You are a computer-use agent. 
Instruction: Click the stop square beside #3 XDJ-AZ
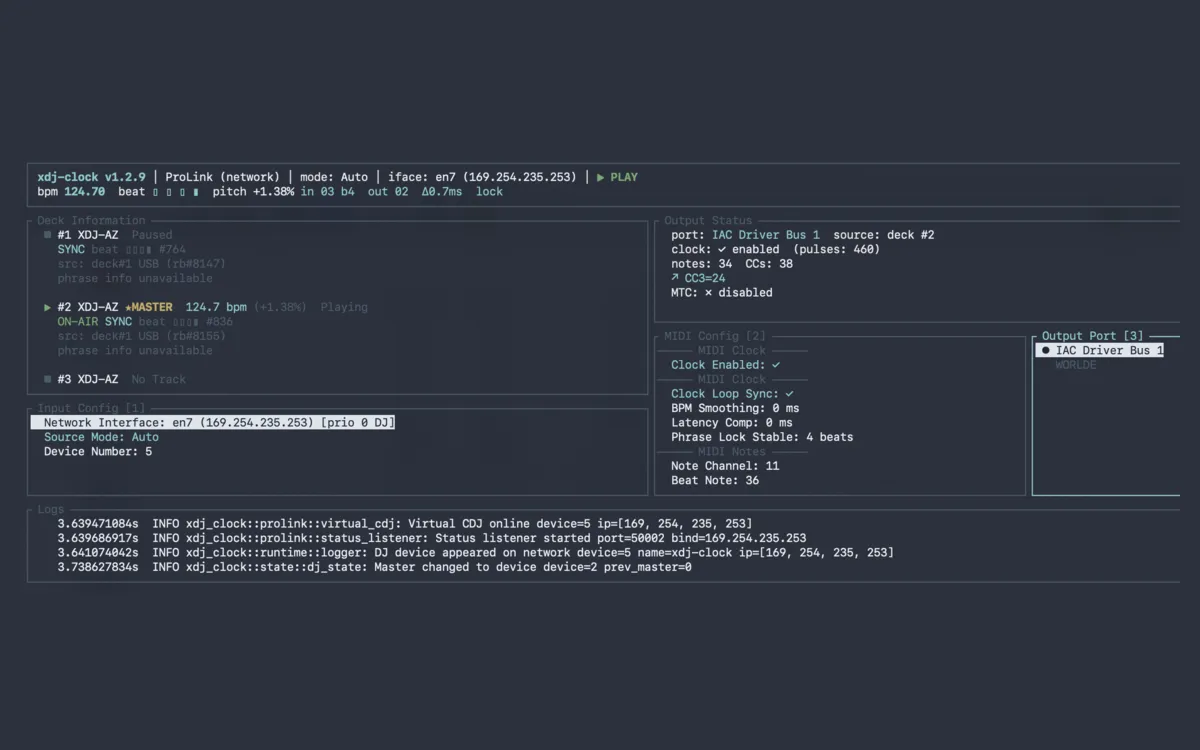[48, 379]
